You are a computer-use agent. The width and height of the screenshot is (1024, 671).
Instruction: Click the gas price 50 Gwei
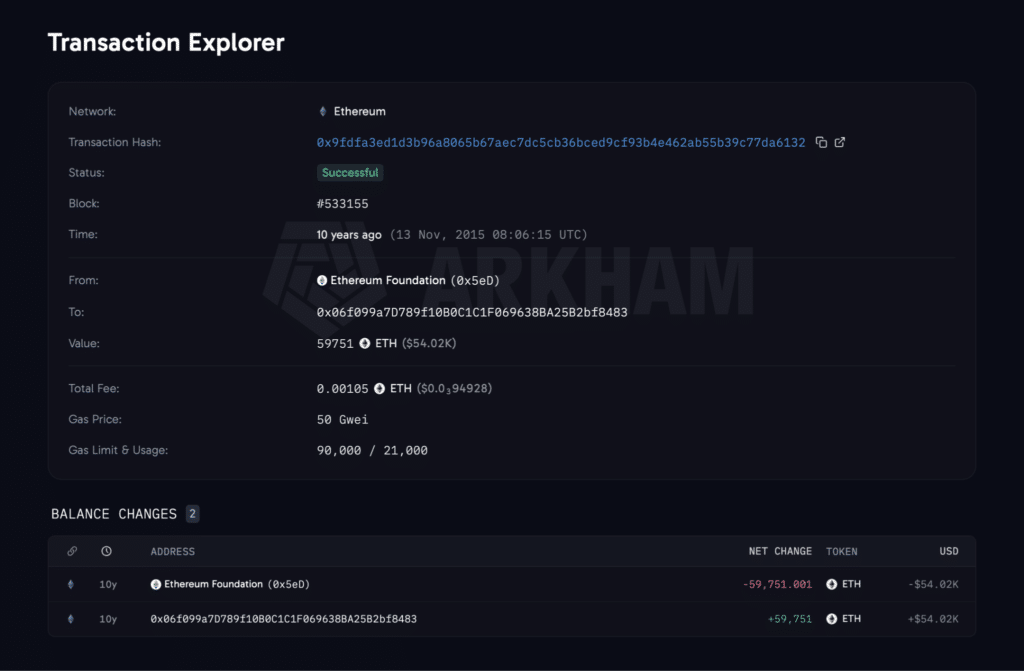point(342,419)
